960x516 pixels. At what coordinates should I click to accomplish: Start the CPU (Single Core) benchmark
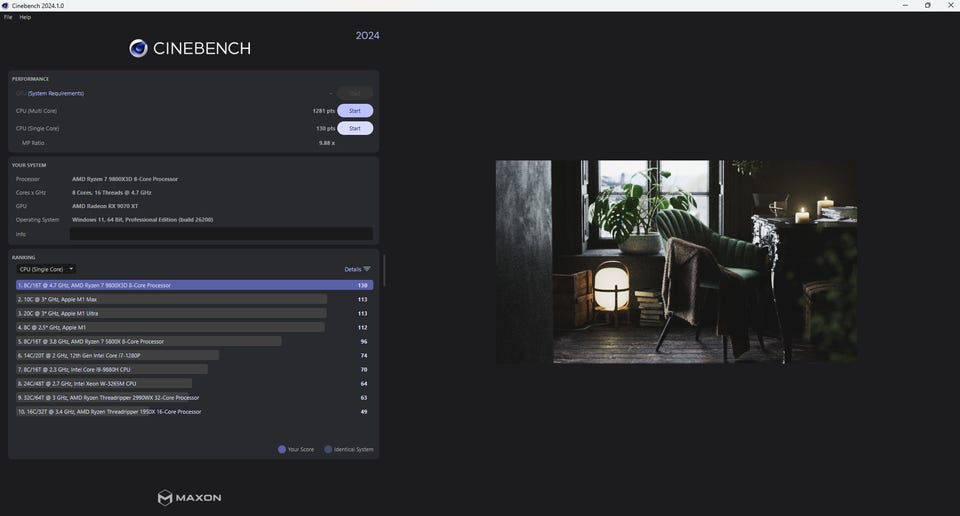(x=354, y=128)
